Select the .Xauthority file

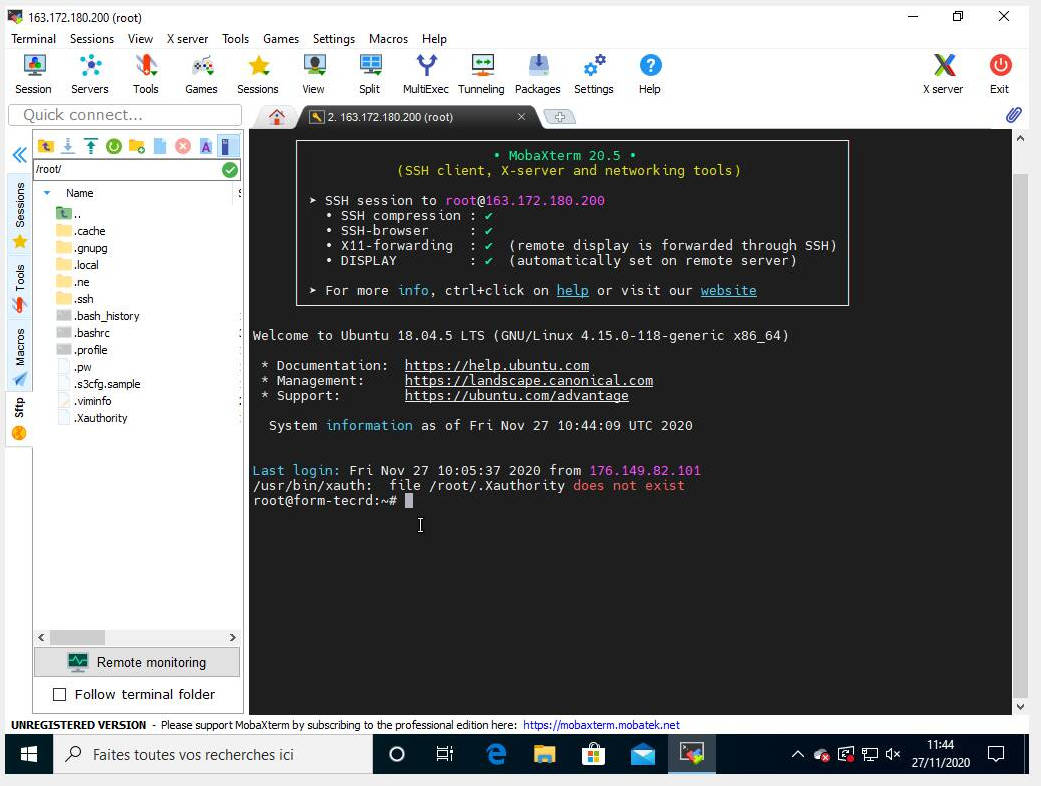(92, 418)
